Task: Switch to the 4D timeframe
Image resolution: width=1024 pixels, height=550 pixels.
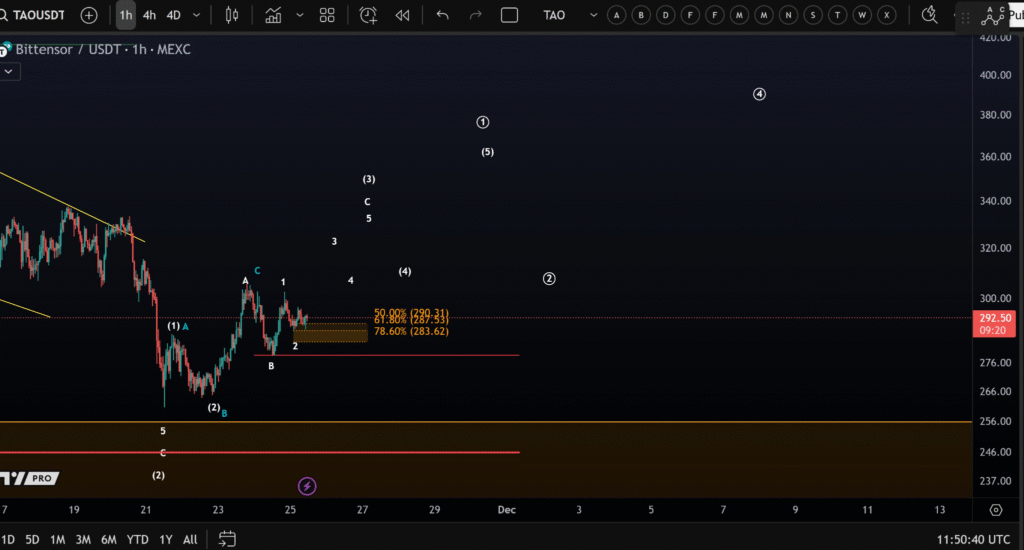Action: 174,15
